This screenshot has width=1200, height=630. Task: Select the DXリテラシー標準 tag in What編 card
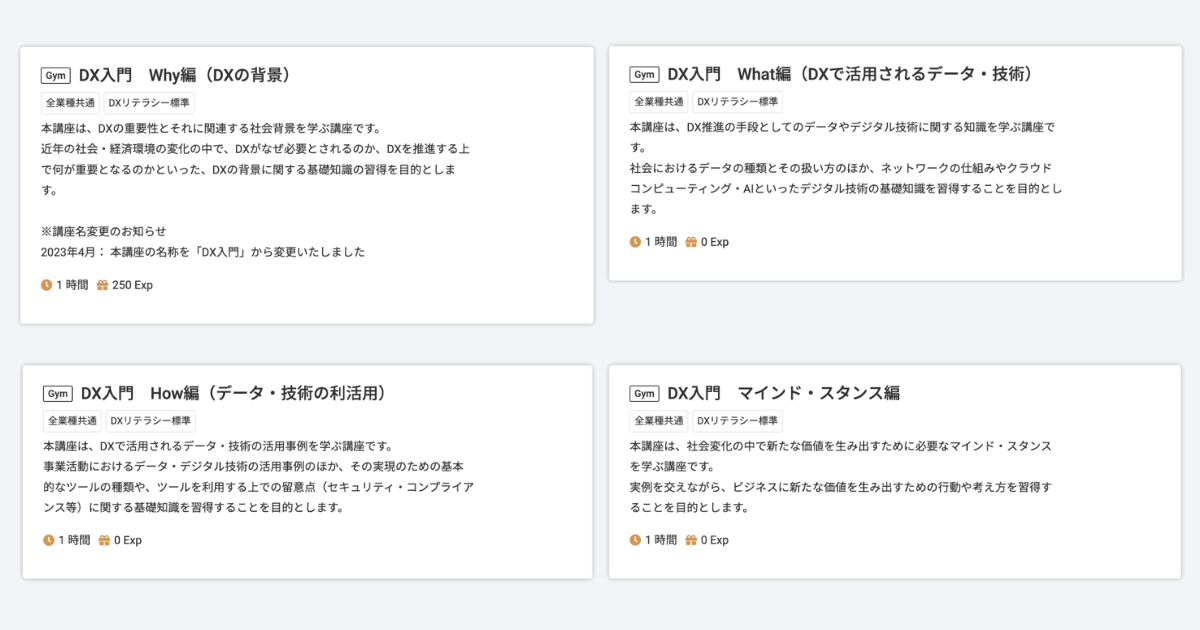(x=737, y=102)
